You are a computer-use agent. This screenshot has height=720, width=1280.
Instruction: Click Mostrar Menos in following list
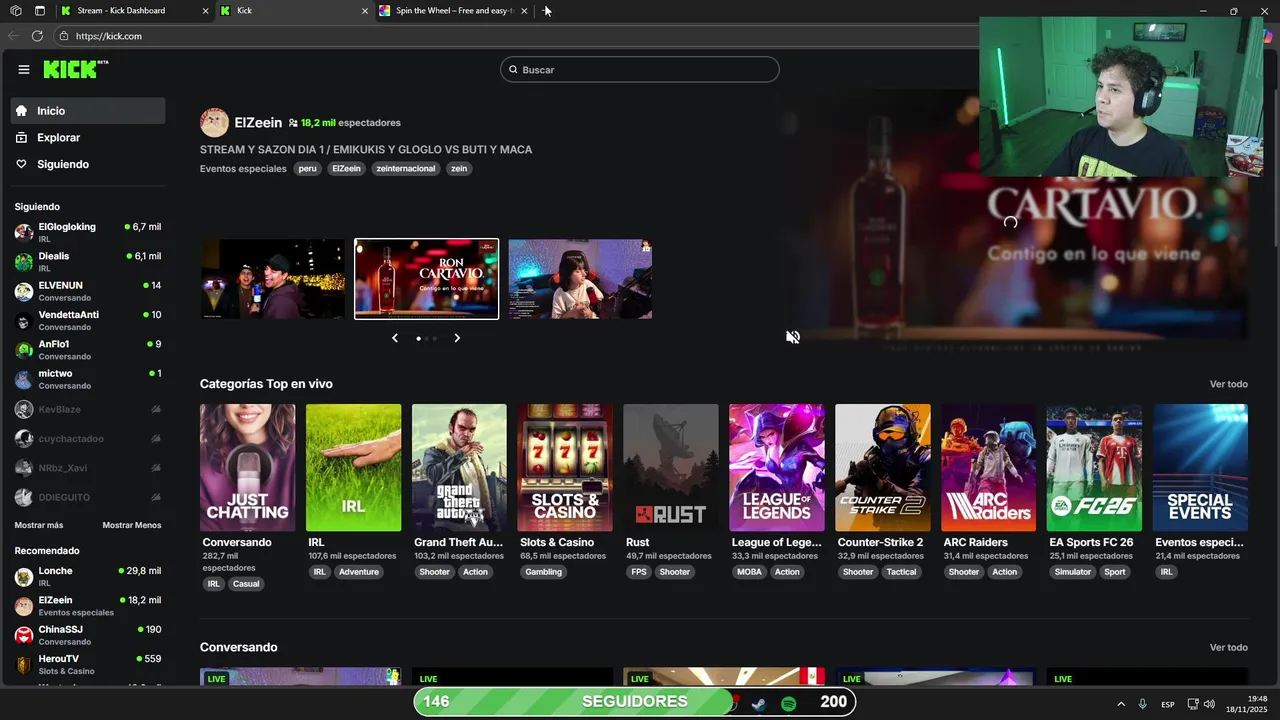131,525
